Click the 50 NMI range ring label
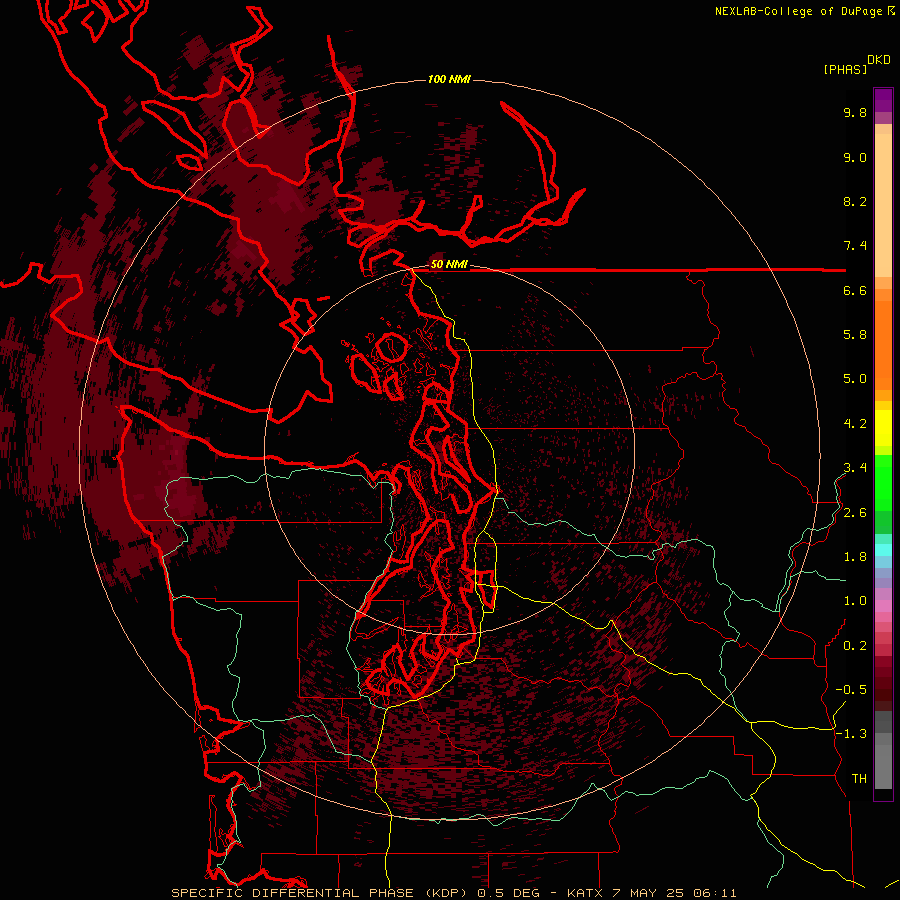The height and width of the screenshot is (900, 900). pyautogui.click(x=449, y=265)
